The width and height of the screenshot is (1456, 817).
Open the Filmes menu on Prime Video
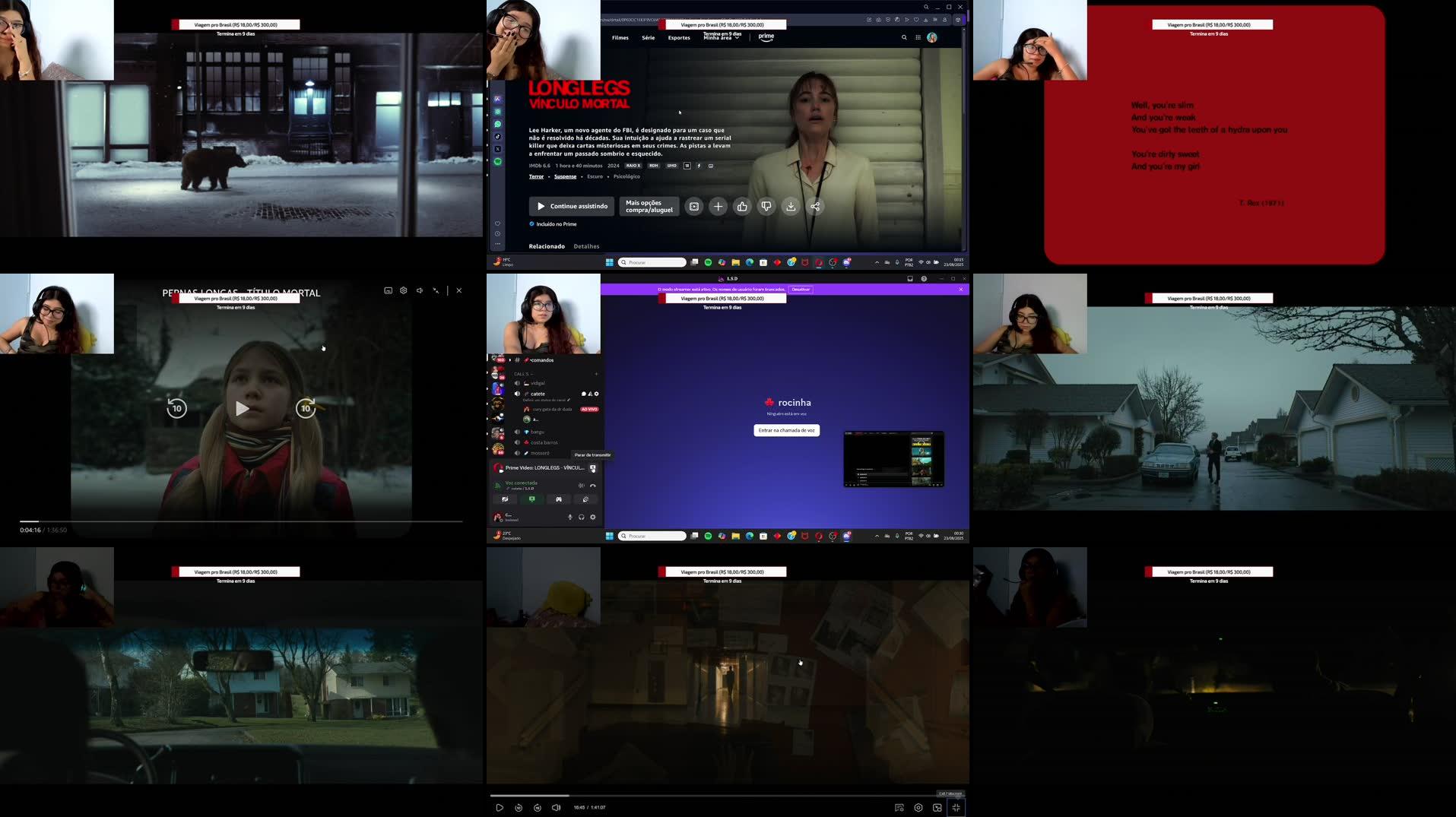(620, 37)
